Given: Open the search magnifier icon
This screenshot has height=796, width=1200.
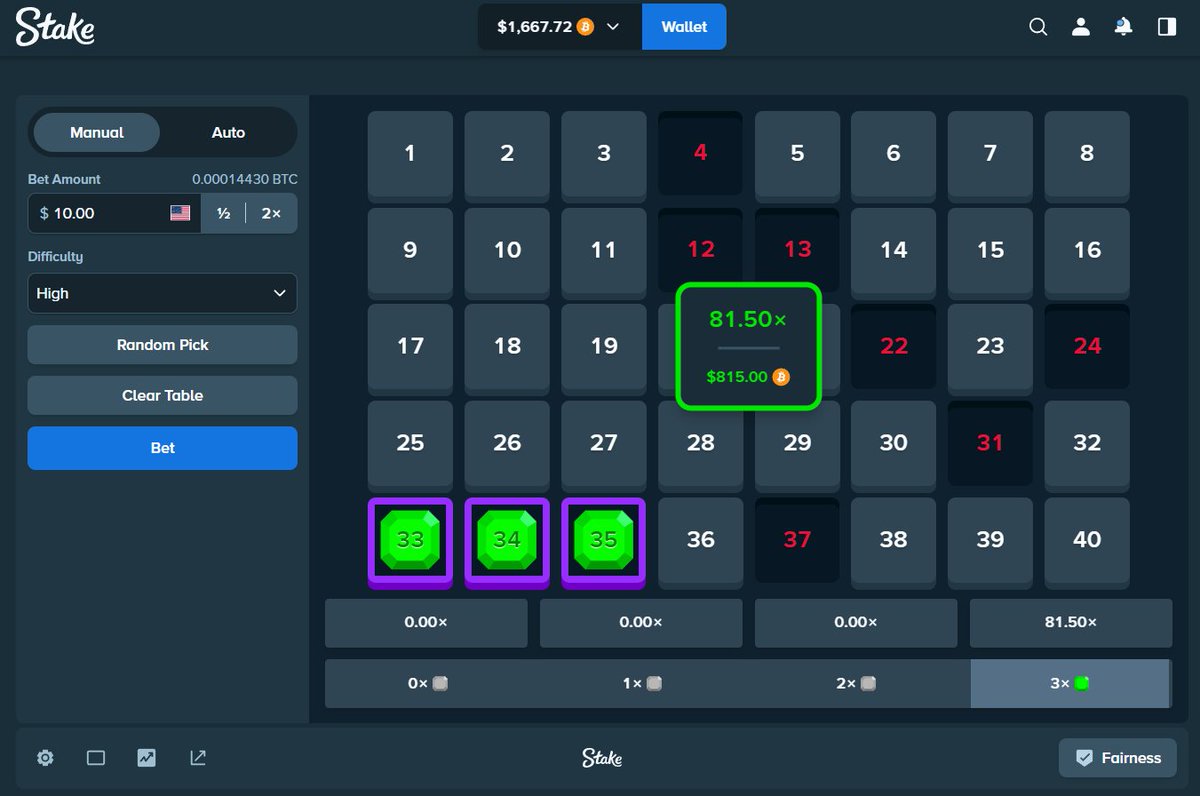Looking at the screenshot, I should tap(1038, 27).
